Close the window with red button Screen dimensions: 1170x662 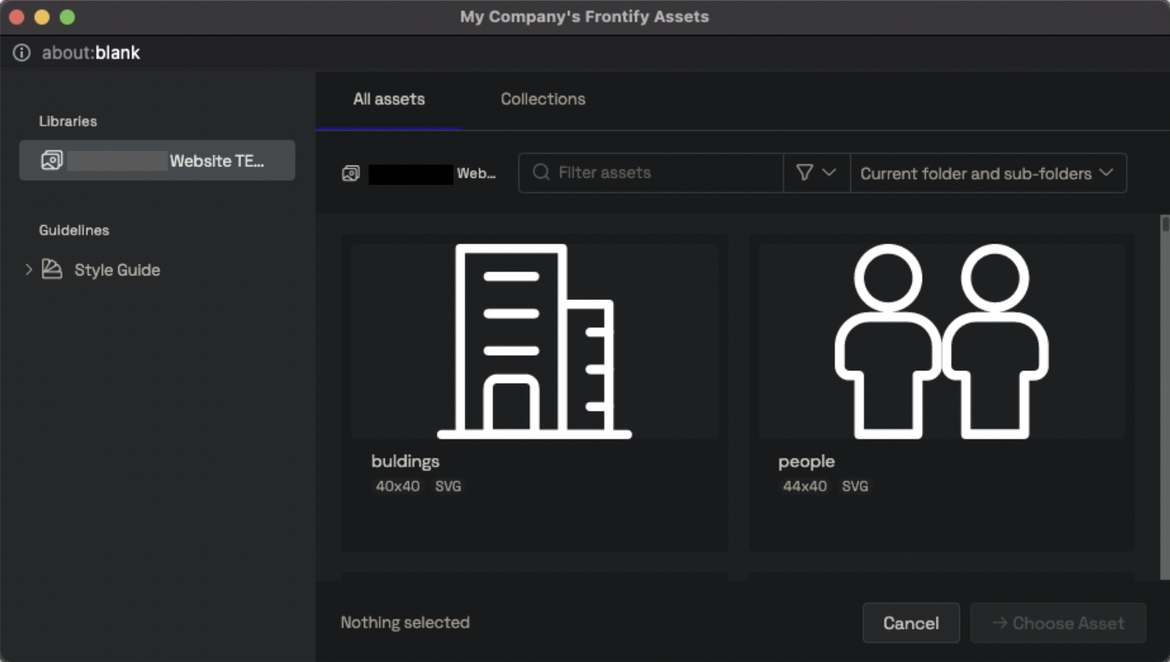(x=16, y=16)
